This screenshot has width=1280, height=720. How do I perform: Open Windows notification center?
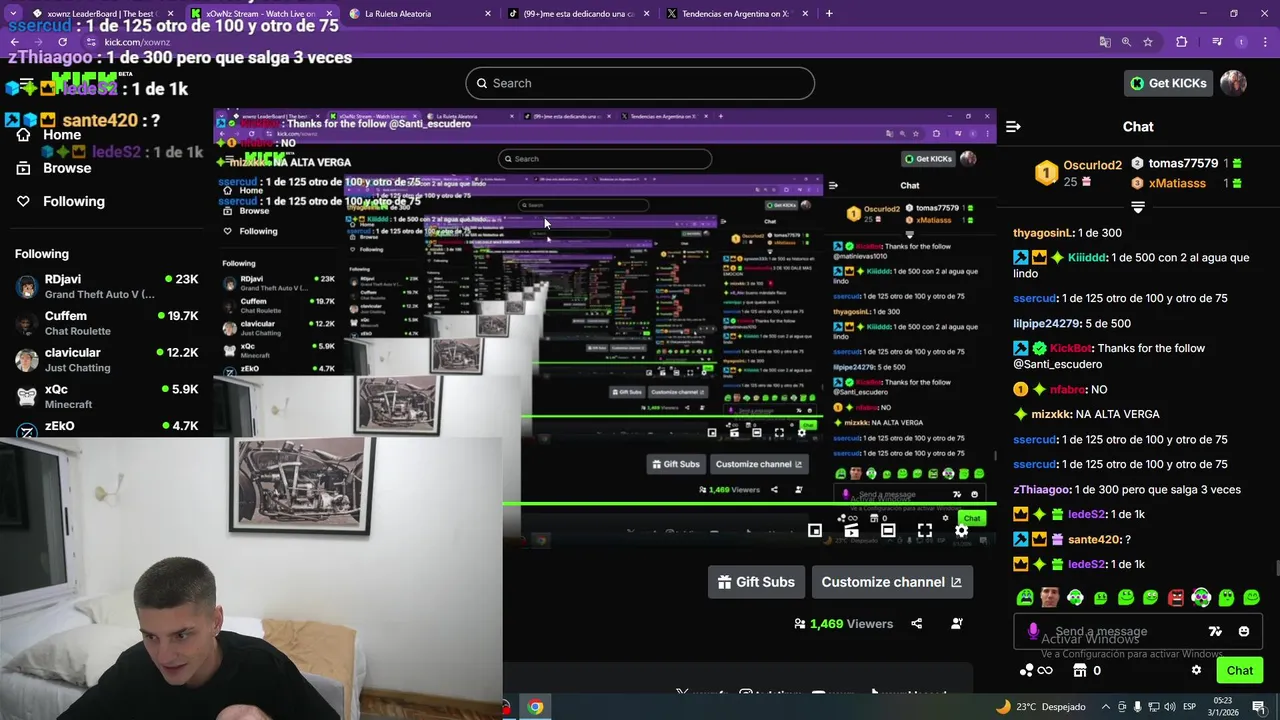(1259, 707)
